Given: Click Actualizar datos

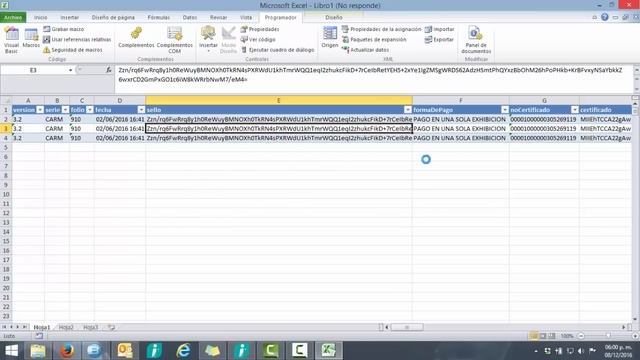Looking at the screenshot, I should (x=365, y=50).
